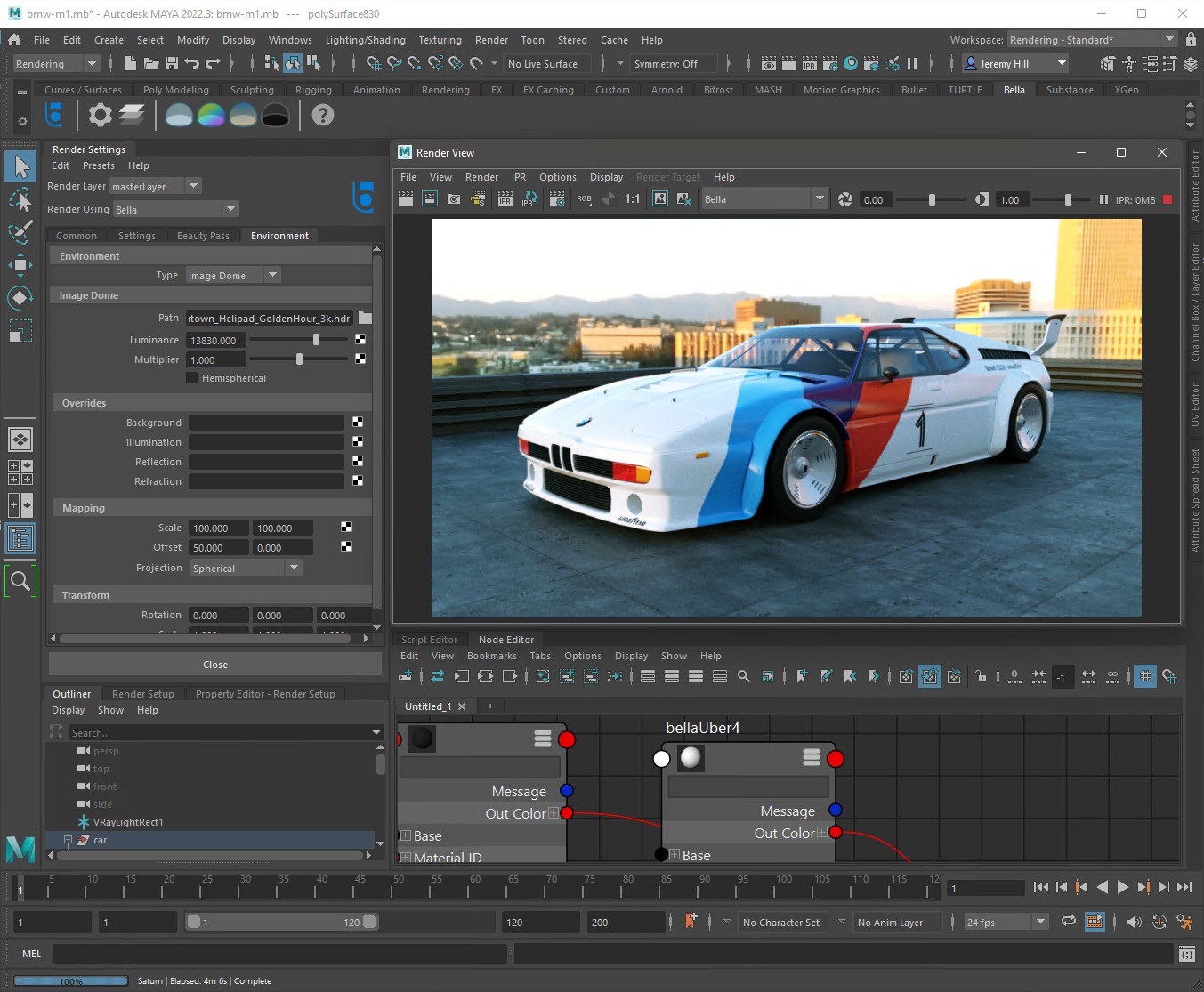The height and width of the screenshot is (992, 1204).
Task: Select the Scale tool in toolbox
Action: 20,330
